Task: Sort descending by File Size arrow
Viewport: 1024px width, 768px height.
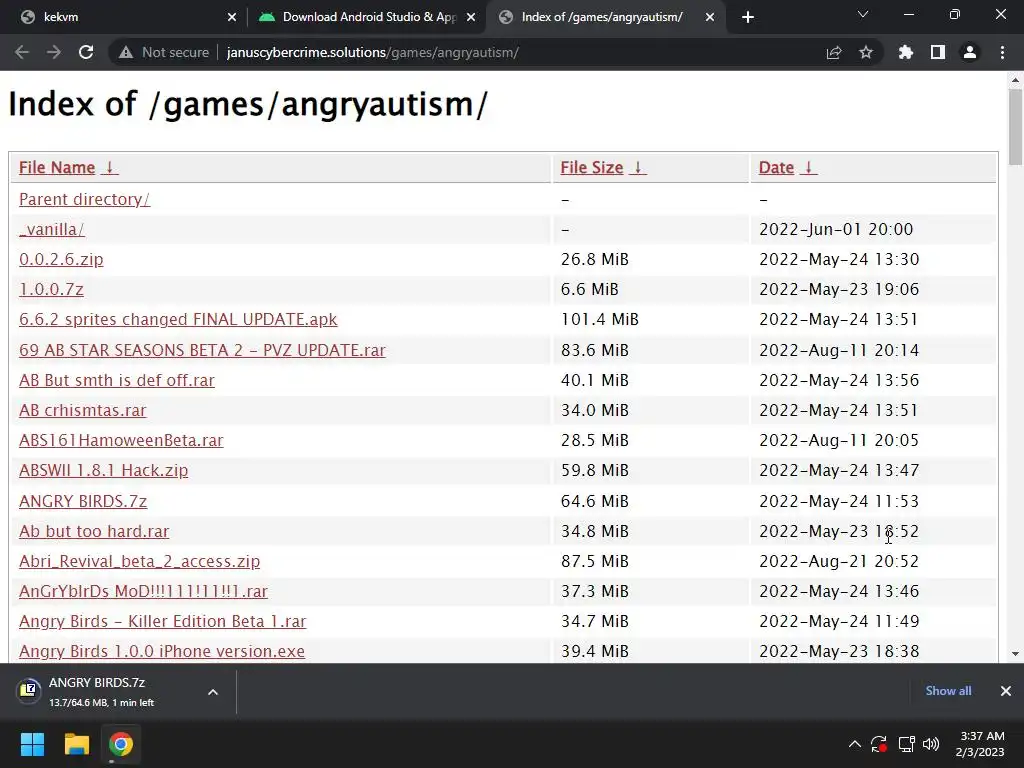Action: pos(638,168)
